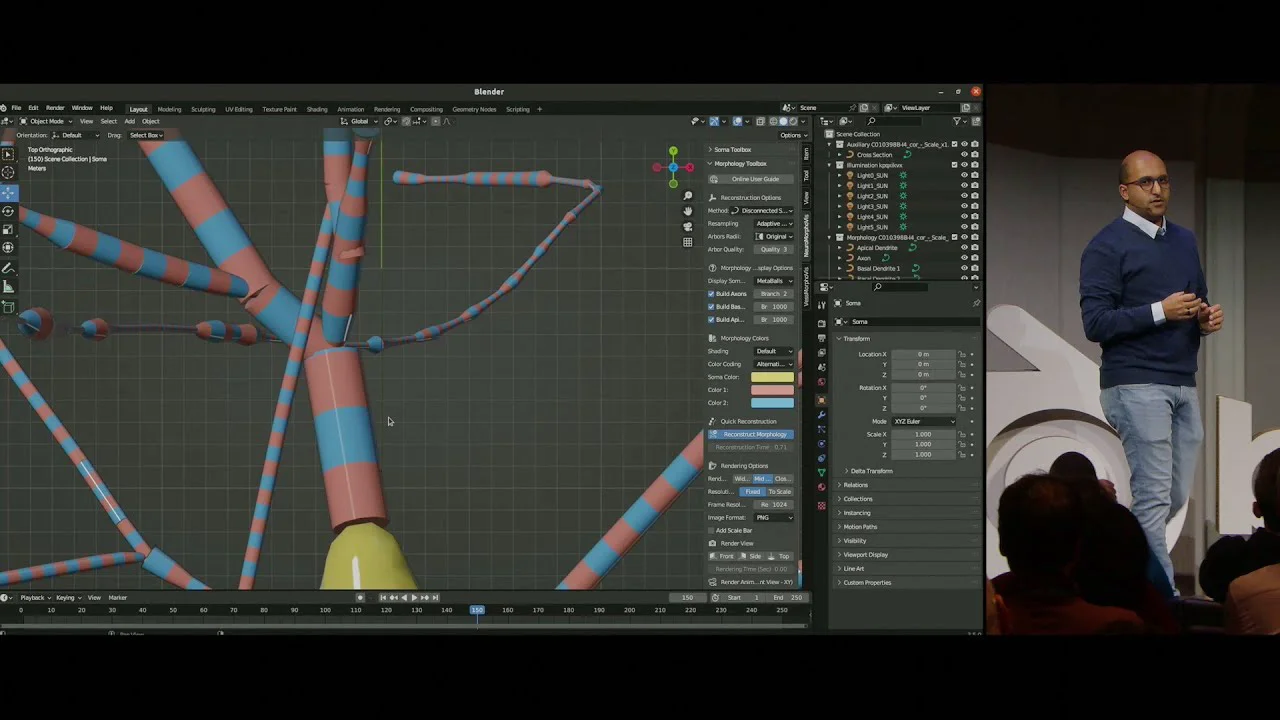Select the Annotate pencil tool
This screenshot has width=1280, height=720.
tap(8, 268)
